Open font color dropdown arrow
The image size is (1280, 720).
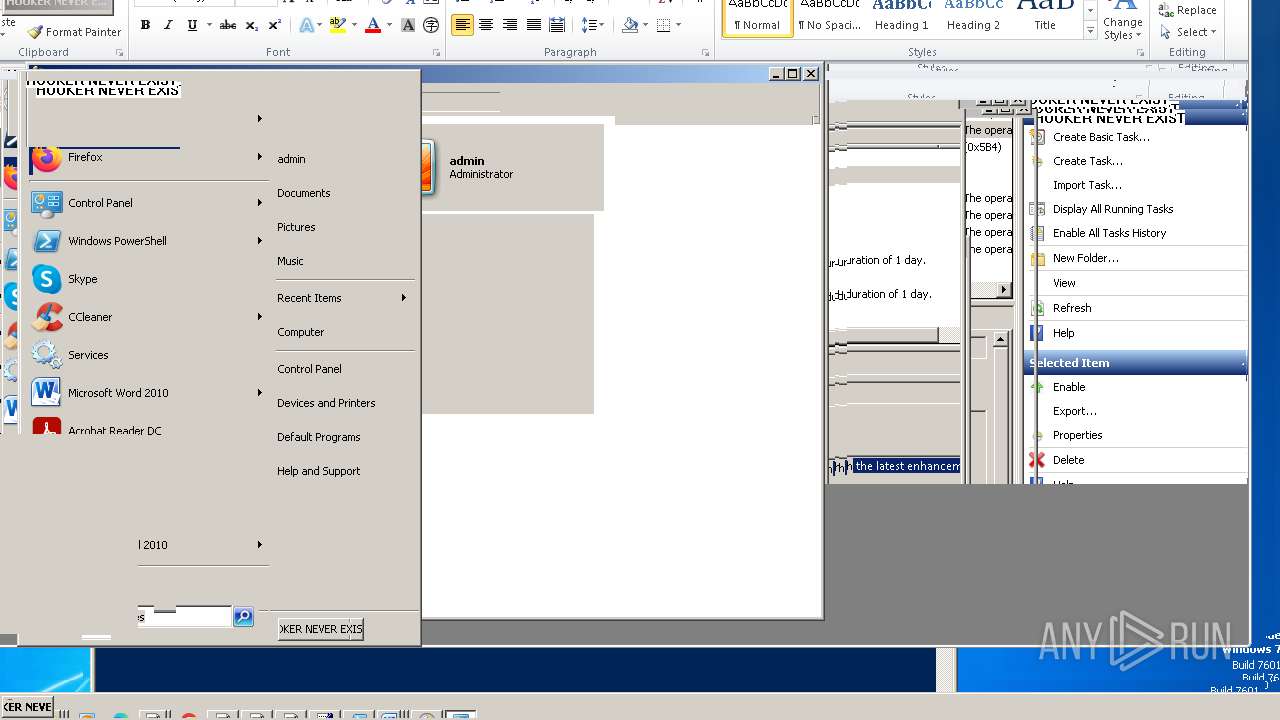pos(387,25)
